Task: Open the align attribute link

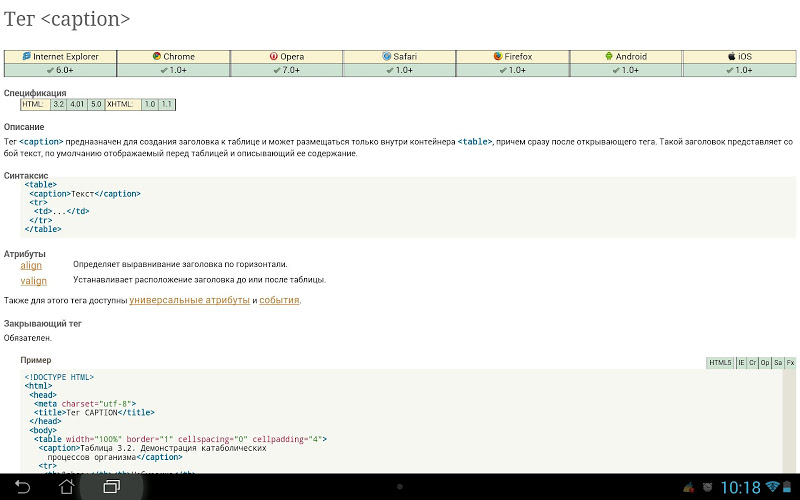Action: tap(31, 265)
